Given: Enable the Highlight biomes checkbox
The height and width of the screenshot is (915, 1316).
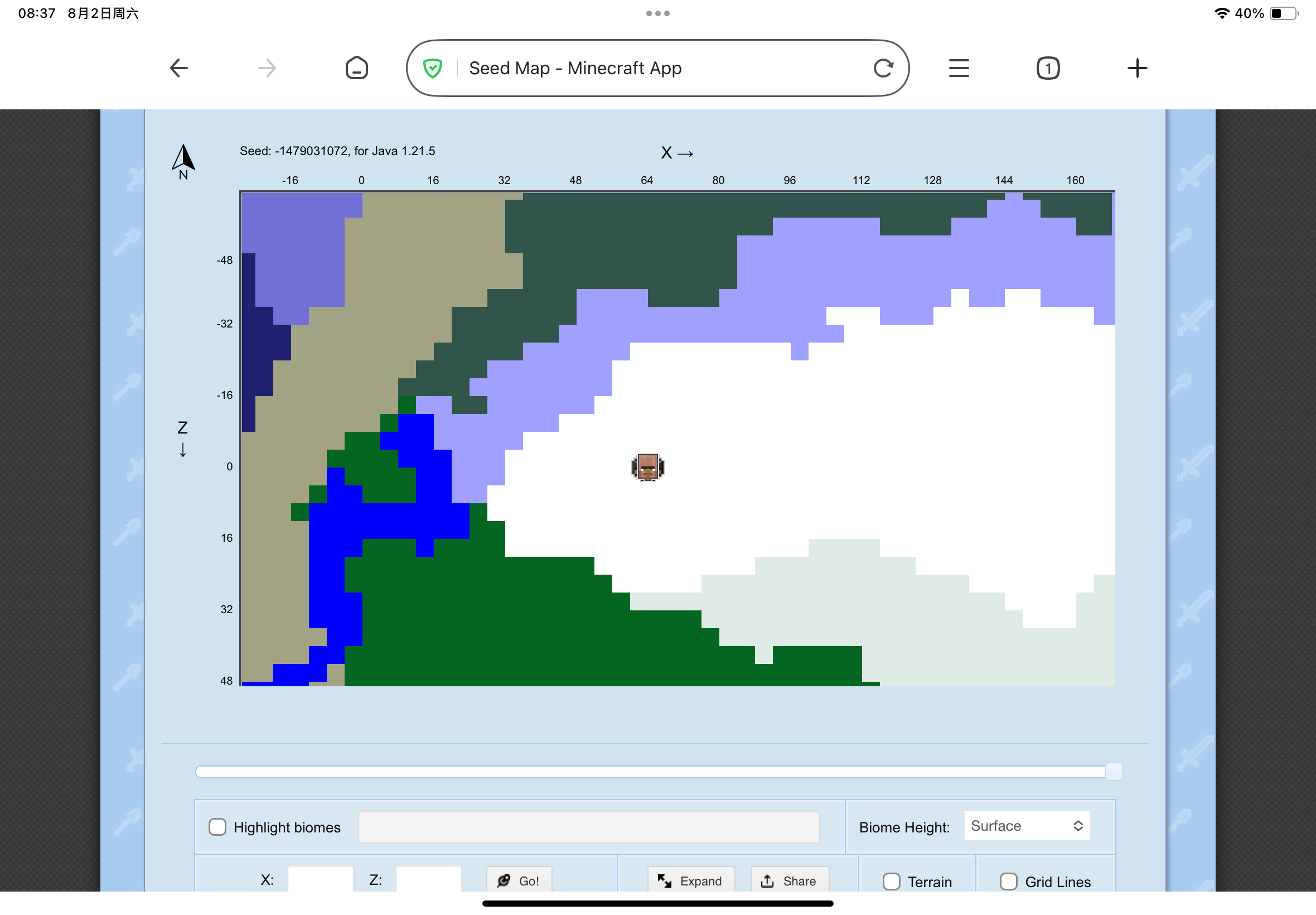Looking at the screenshot, I should pos(217,827).
